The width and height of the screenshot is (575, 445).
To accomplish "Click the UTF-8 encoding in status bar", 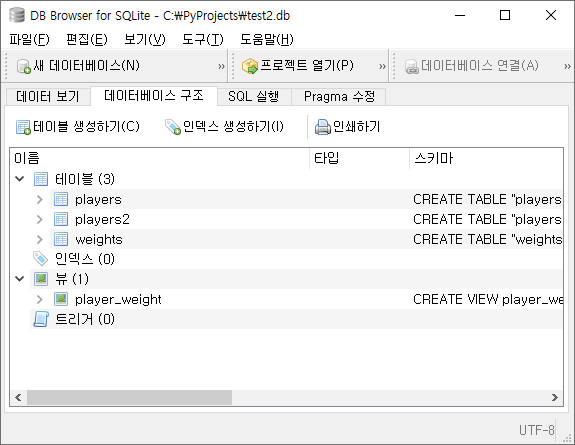I will pyautogui.click(x=536, y=430).
